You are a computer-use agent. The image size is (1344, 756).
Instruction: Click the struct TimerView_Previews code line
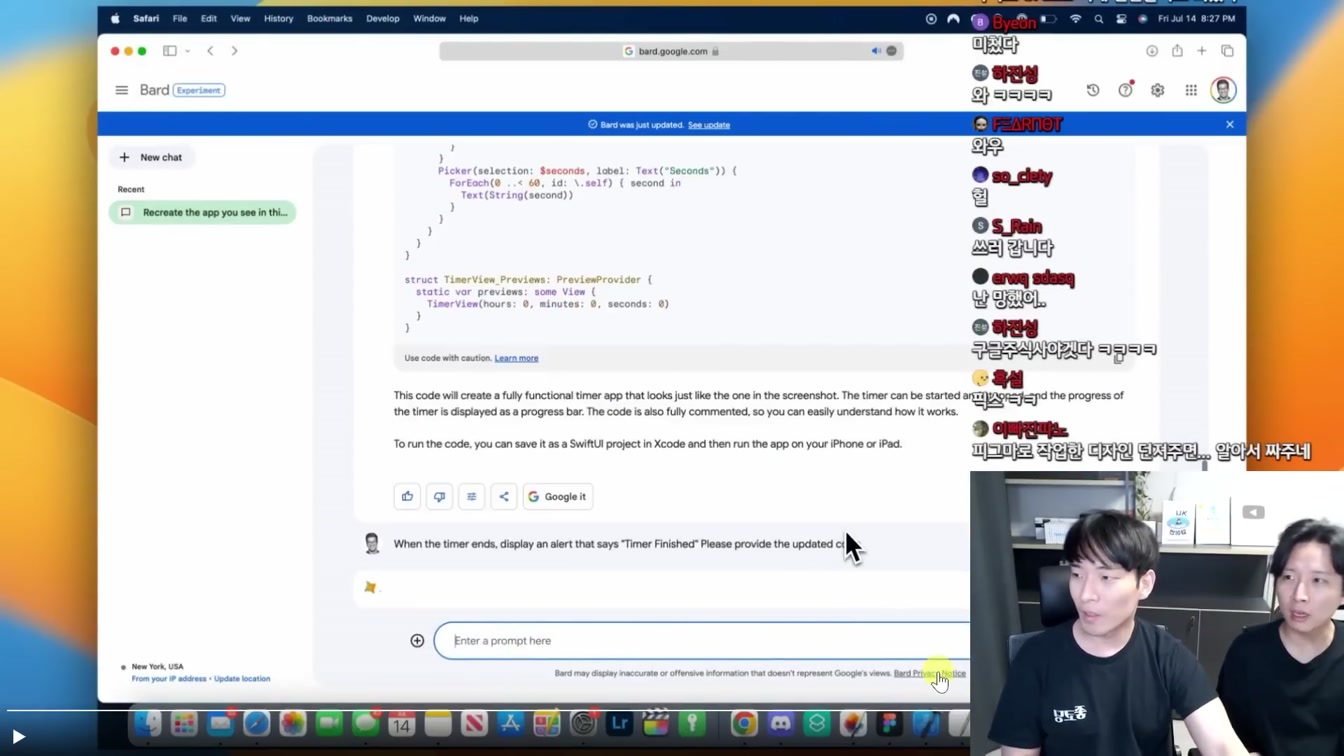[x=528, y=280]
